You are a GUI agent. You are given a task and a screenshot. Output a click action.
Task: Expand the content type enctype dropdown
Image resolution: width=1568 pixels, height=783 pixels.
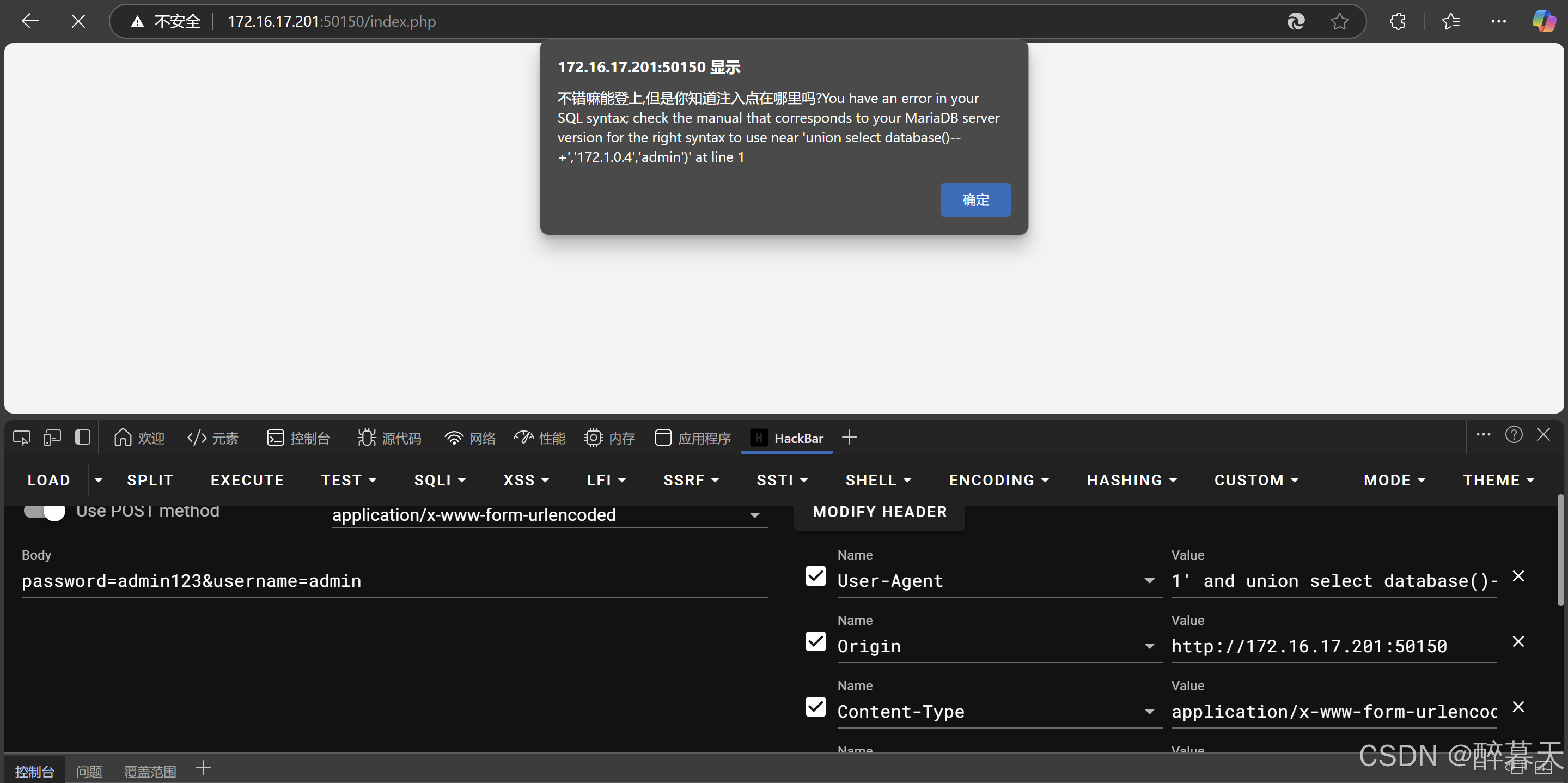click(754, 515)
